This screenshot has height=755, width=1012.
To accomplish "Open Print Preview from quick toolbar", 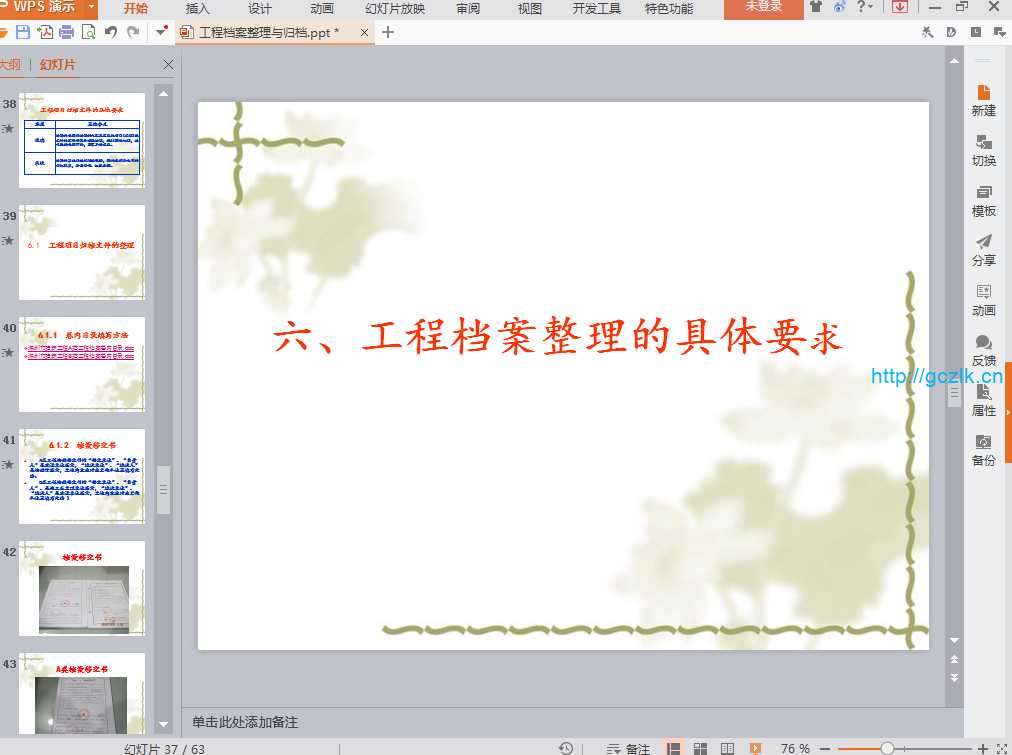I will (88, 32).
